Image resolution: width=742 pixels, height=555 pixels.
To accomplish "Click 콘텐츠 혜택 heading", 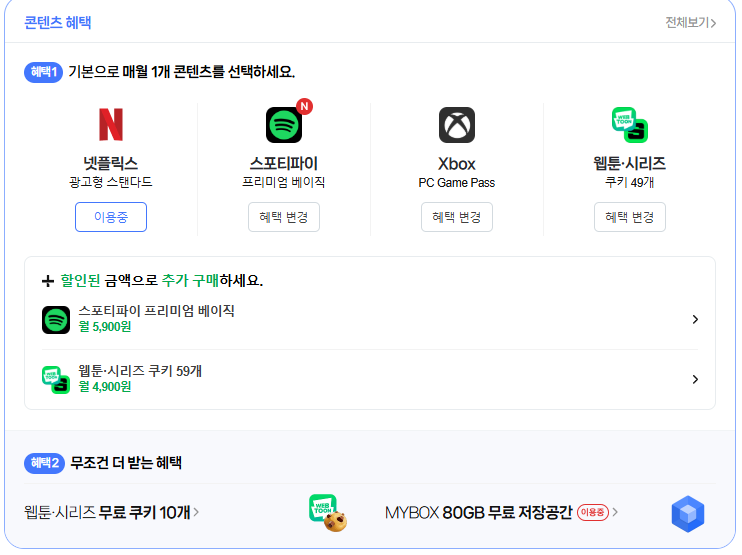I will [x=58, y=22].
